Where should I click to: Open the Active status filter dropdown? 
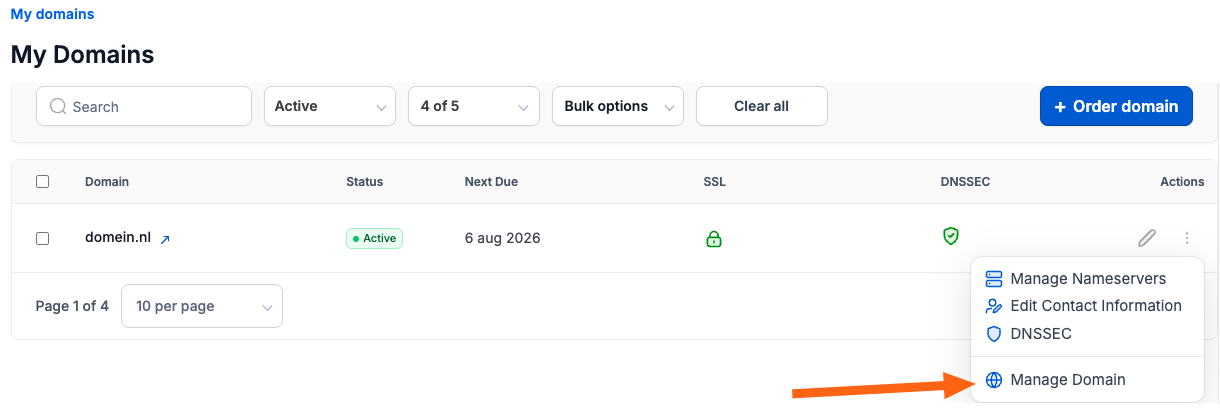tap(330, 106)
